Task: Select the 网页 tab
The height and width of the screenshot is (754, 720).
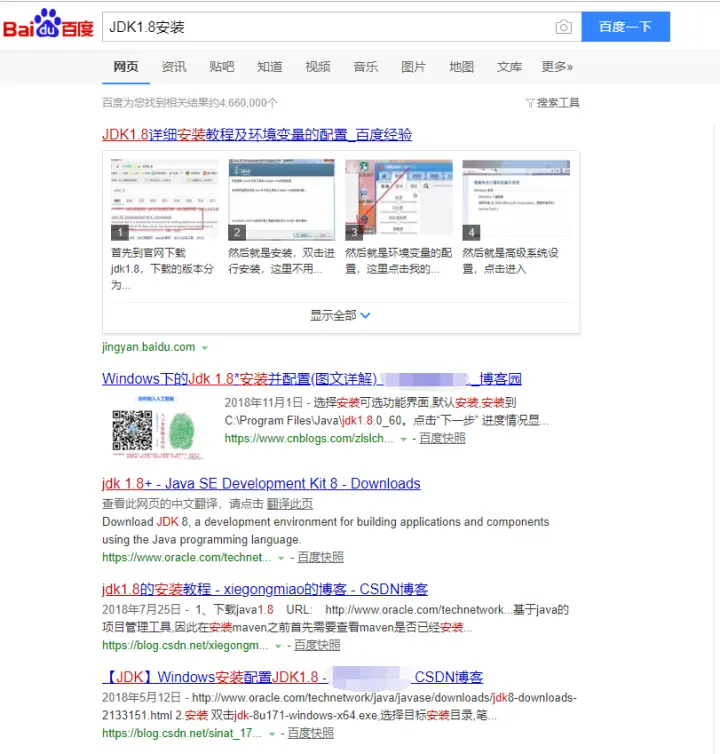Action: click(x=126, y=67)
